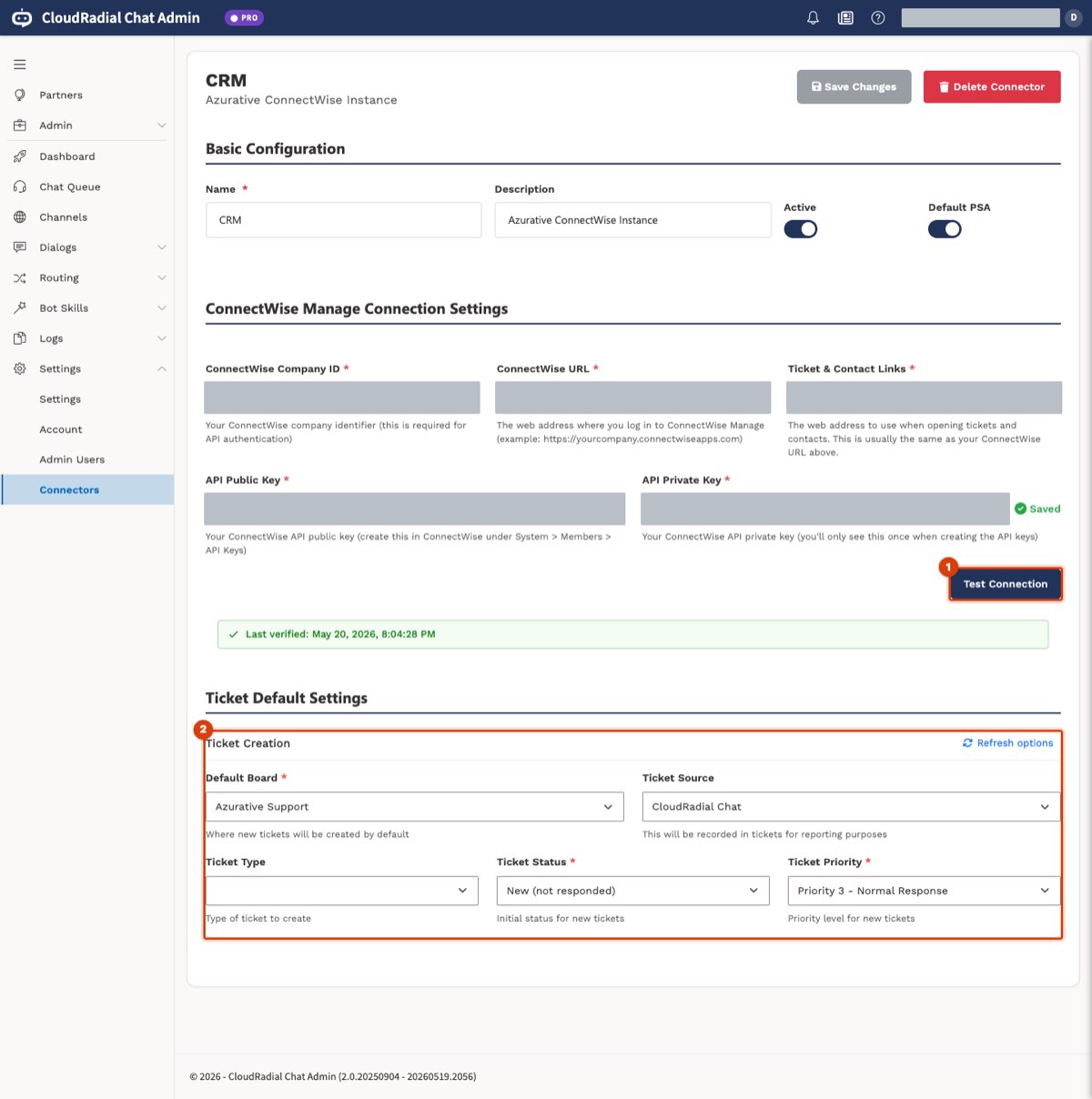Click the Settings gear icon
Screen dimensions: 1092x1099
[x=20, y=368]
